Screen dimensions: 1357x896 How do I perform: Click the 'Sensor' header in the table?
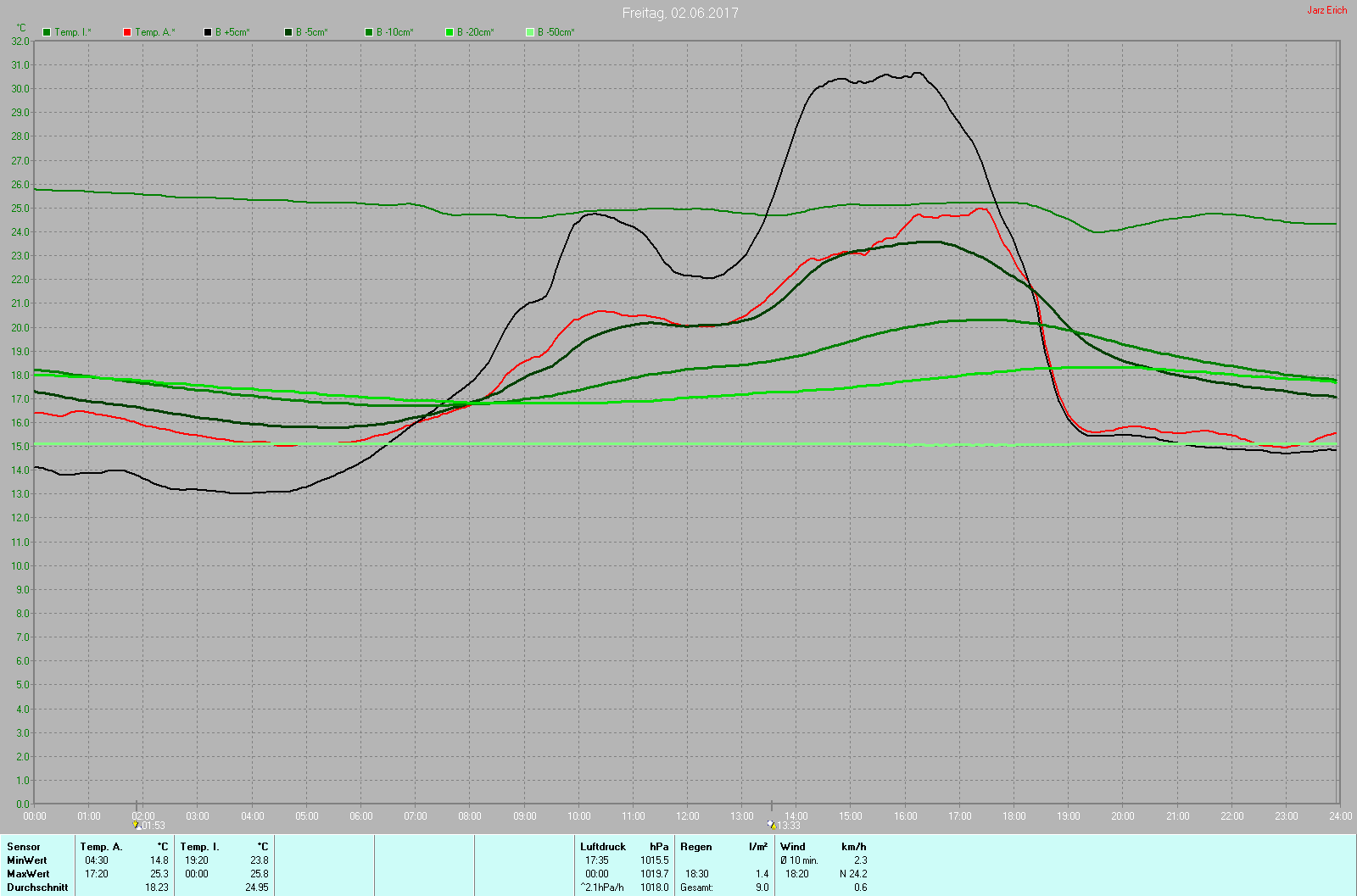24,847
